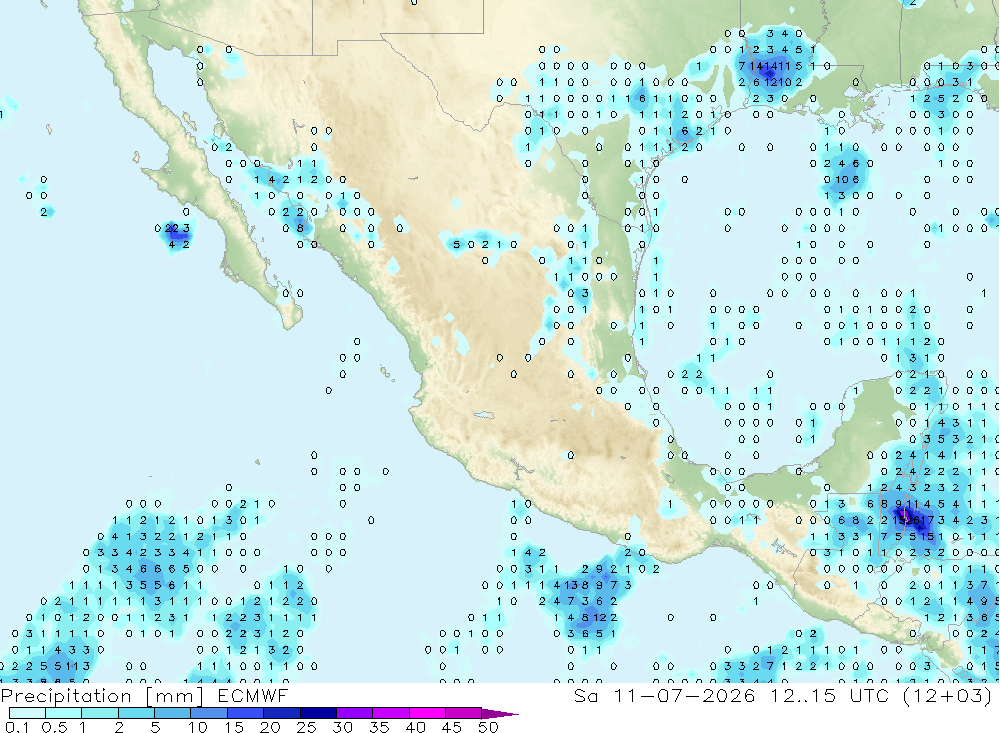Click the '40' legend scale label
1000x733 pixels.
[415, 727]
